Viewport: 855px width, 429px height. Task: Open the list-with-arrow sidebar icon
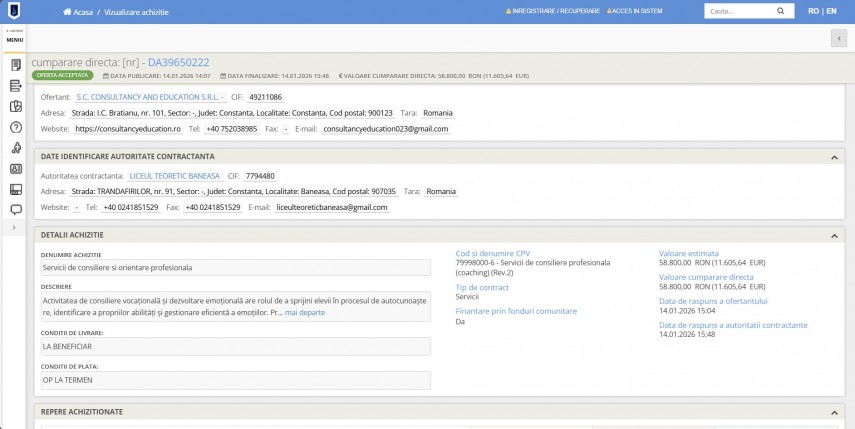[x=15, y=86]
